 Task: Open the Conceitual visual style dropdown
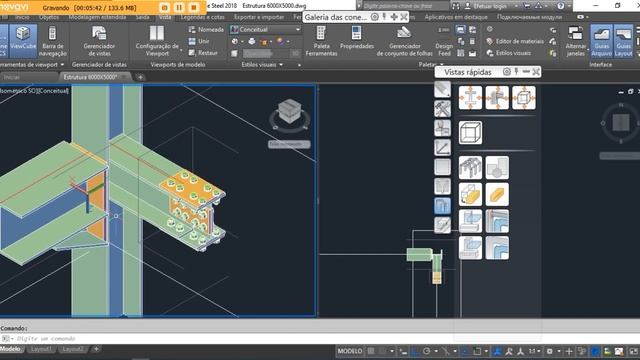[265, 29]
